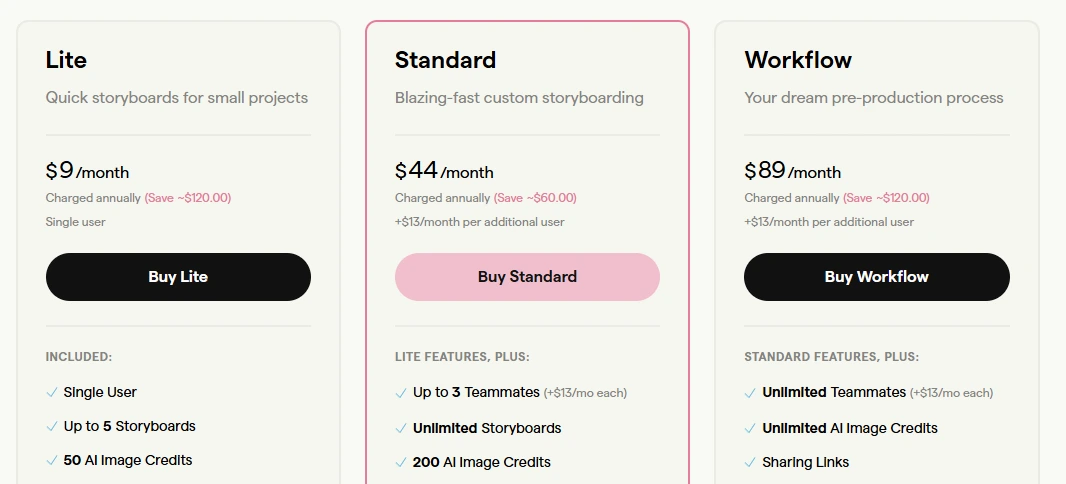Click the checkmark beside Sharing Links
Image resolution: width=1066 pixels, height=484 pixels.
pyautogui.click(x=750, y=463)
